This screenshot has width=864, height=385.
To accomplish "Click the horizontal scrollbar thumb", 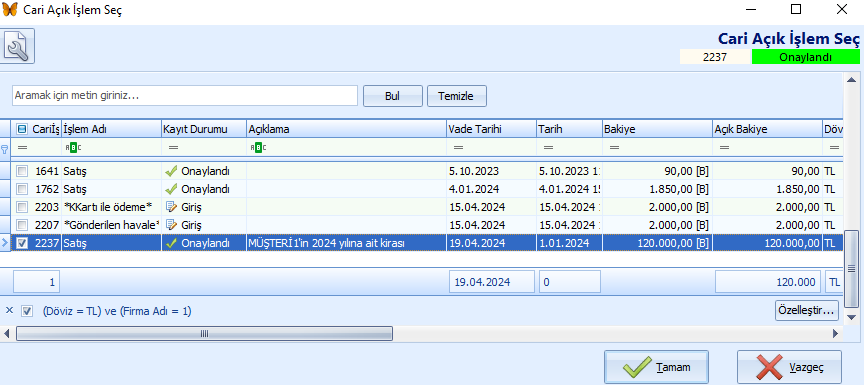I will (204, 333).
